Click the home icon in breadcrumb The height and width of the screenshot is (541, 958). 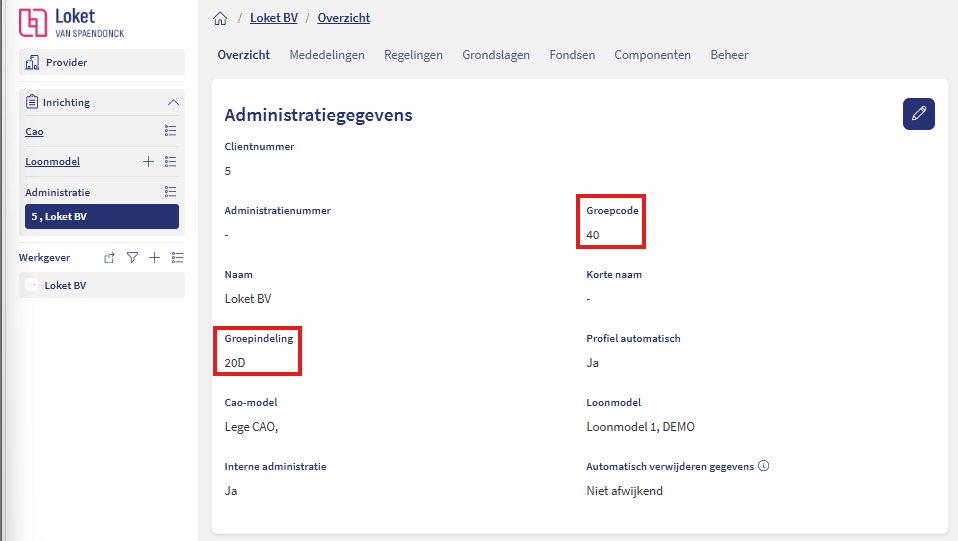tap(220, 18)
